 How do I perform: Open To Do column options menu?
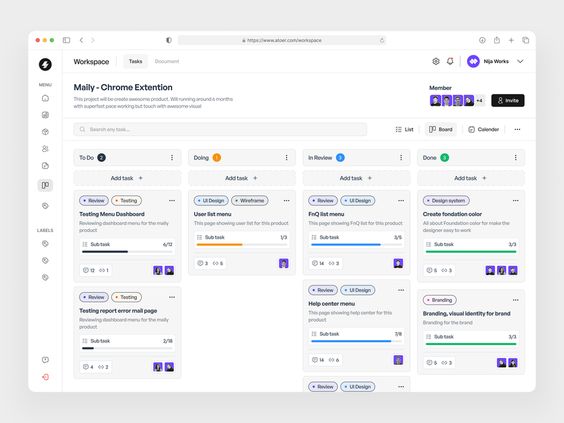172,158
